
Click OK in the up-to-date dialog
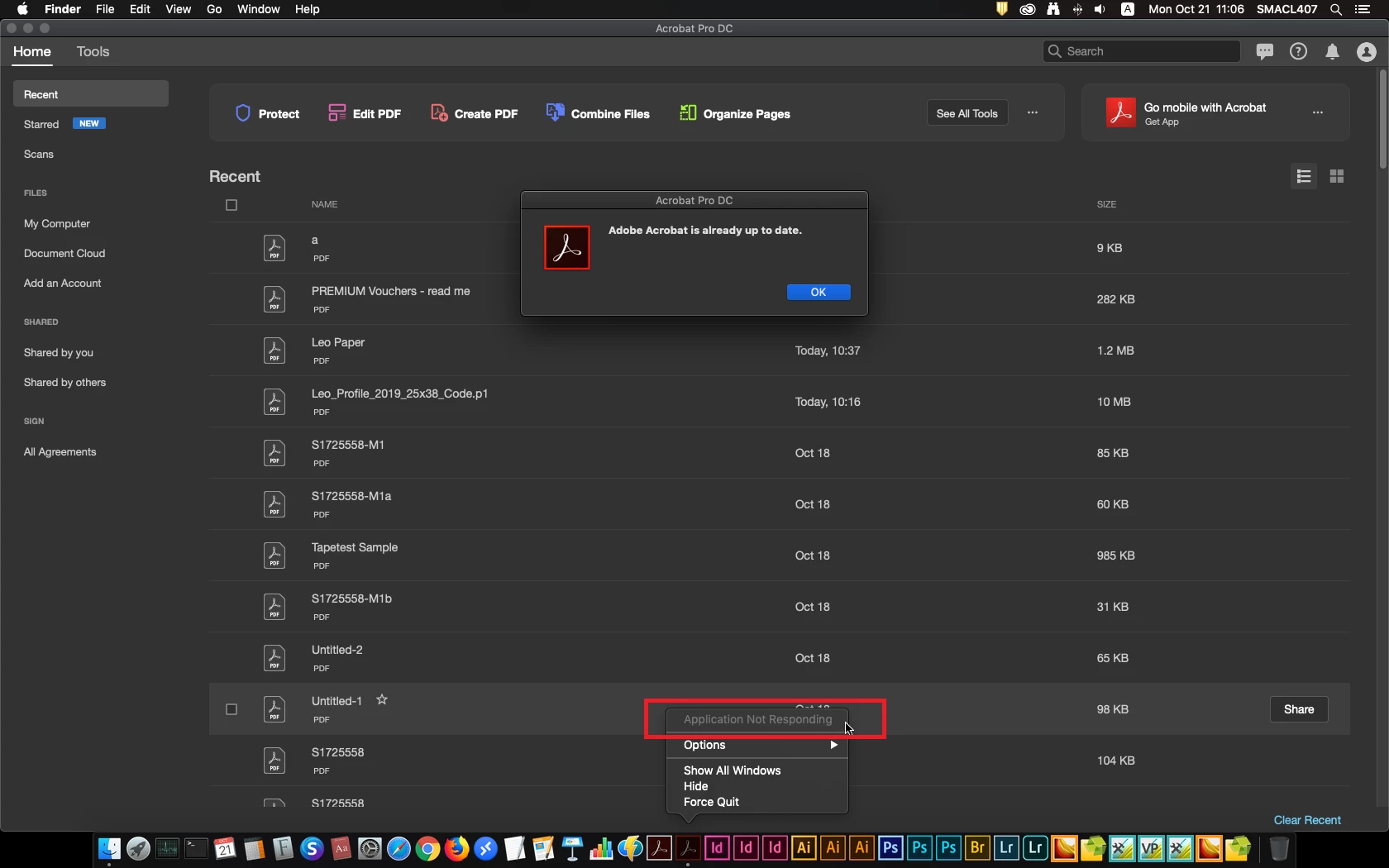coord(819,292)
